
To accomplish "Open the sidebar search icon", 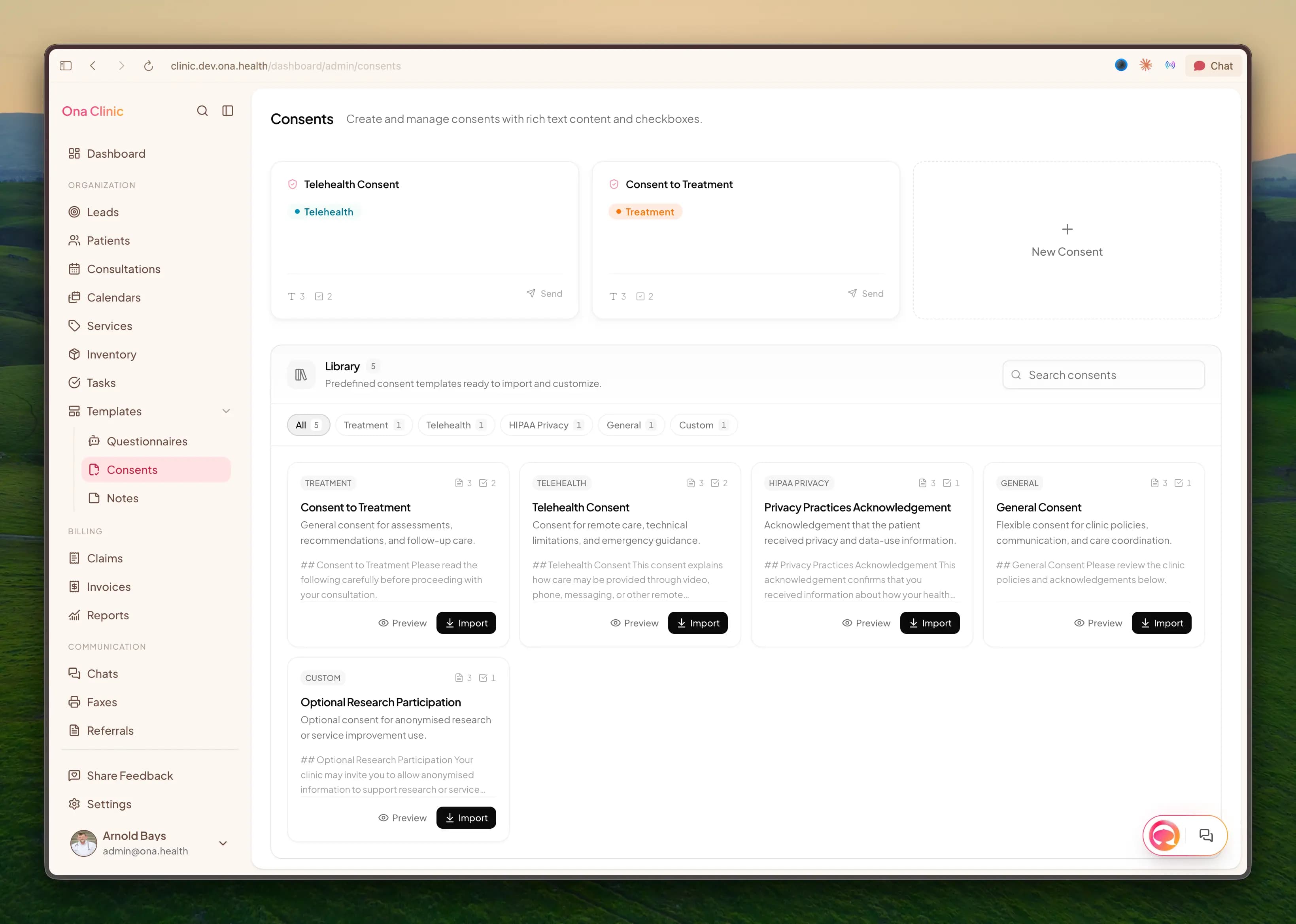I will 202,111.
